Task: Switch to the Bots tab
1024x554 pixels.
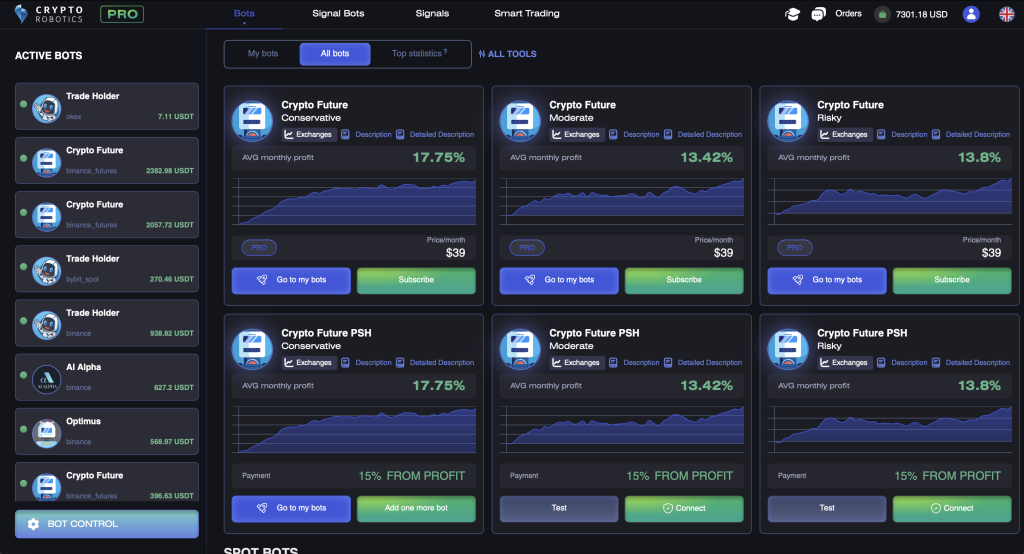Action: (244, 13)
